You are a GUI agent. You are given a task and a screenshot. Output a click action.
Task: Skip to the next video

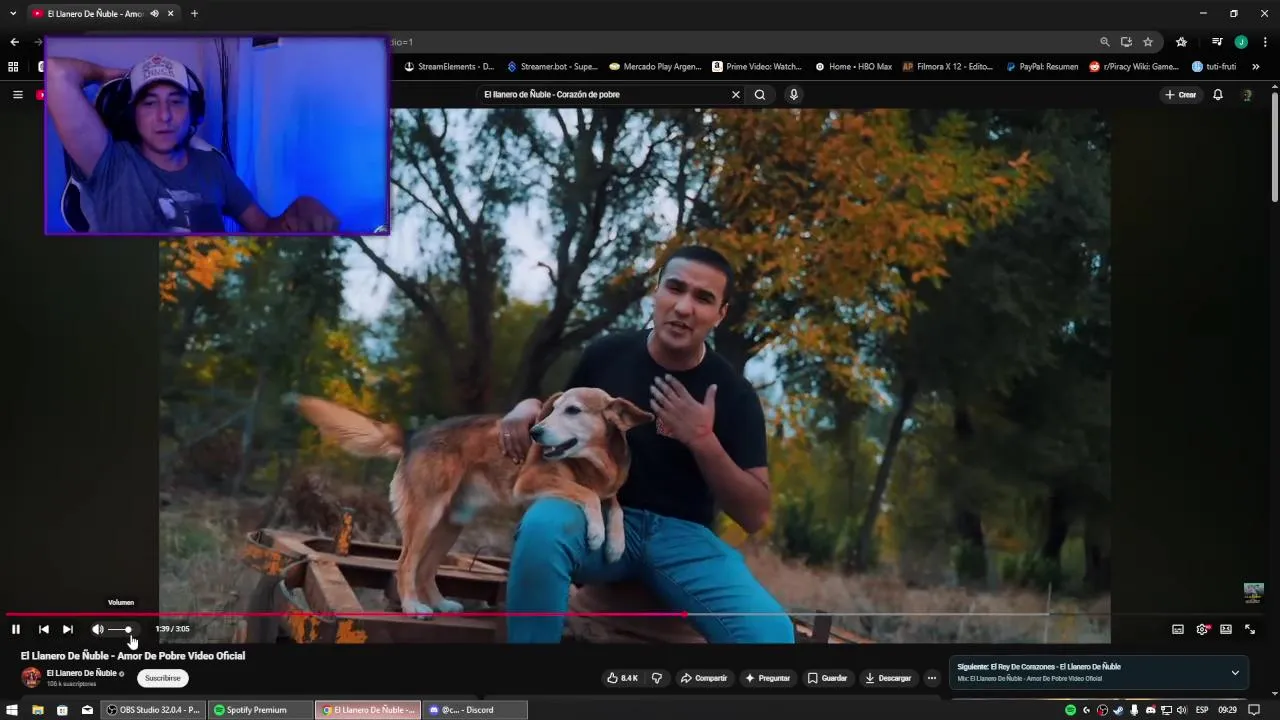(x=68, y=629)
